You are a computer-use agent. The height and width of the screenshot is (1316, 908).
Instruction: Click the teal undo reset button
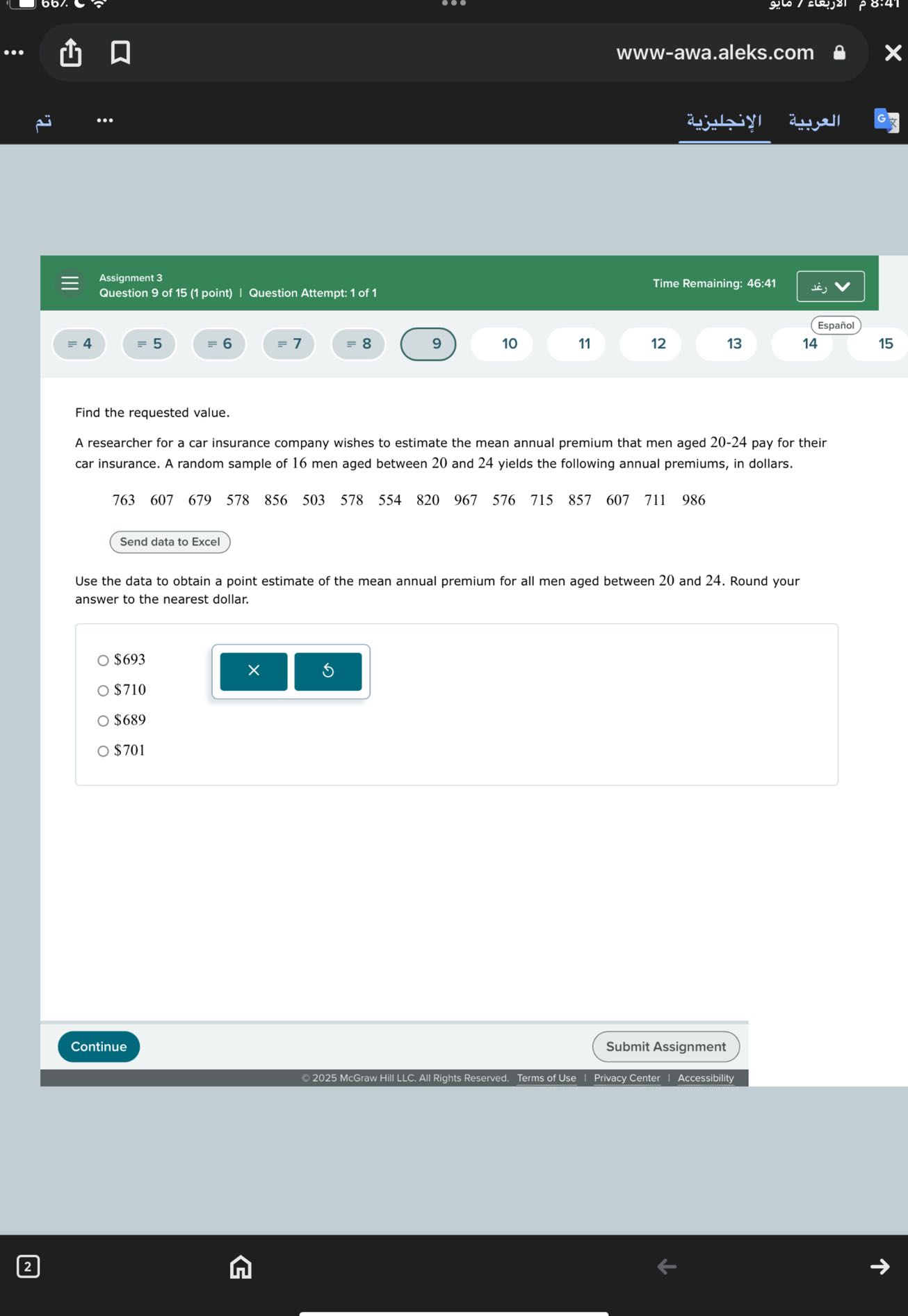(x=328, y=671)
